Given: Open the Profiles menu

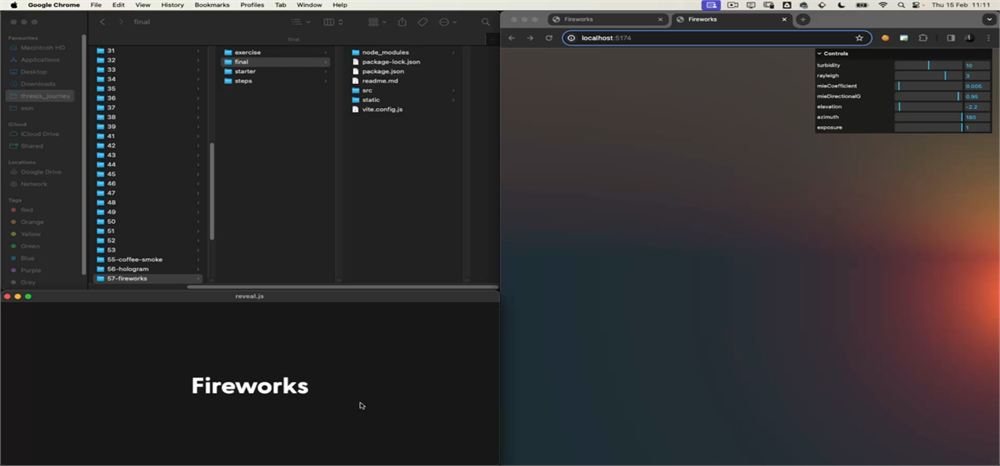Looking at the screenshot, I should pos(252,4).
